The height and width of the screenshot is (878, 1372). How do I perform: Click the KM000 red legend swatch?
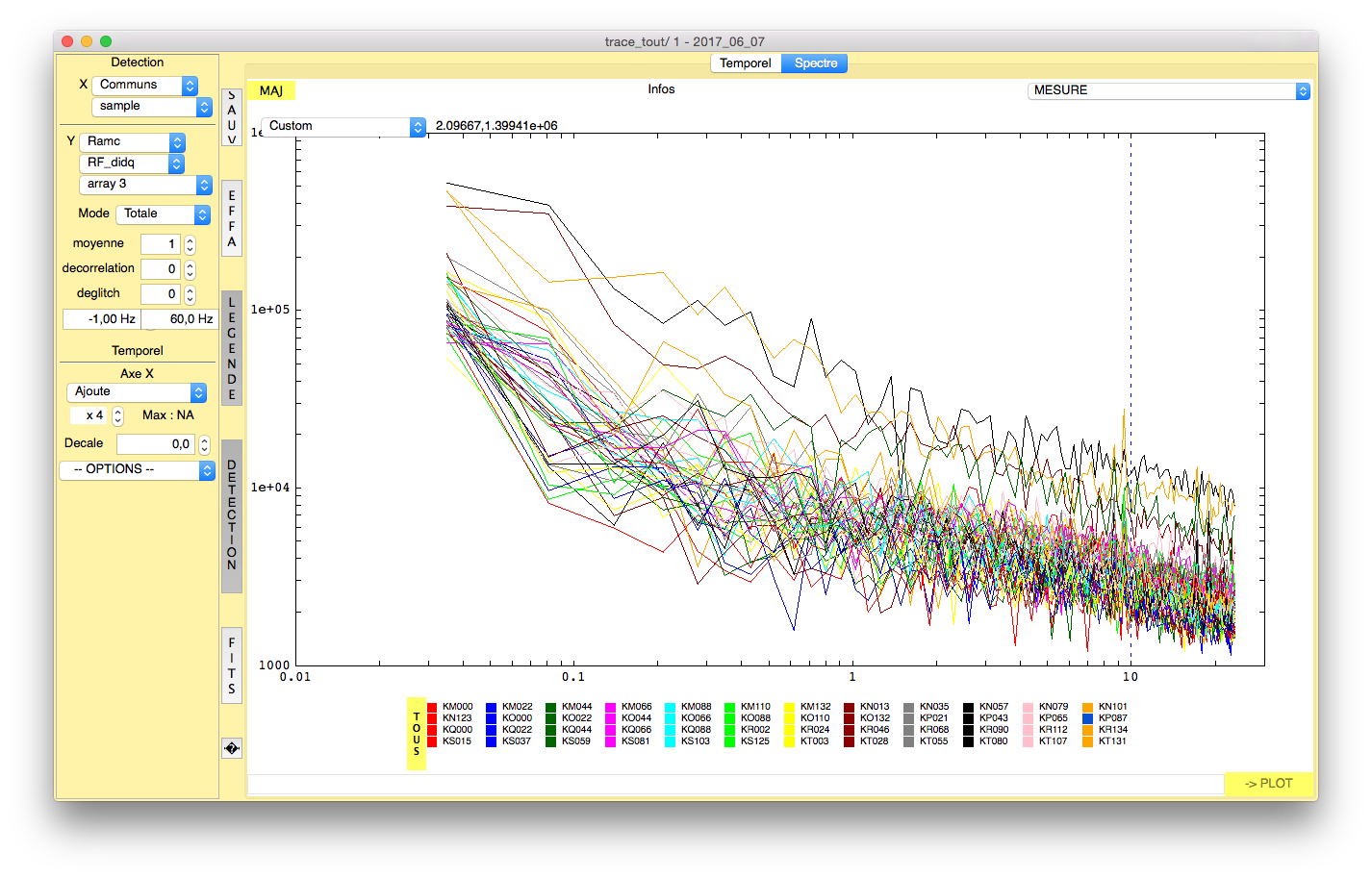pyautogui.click(x=432, y=707)
